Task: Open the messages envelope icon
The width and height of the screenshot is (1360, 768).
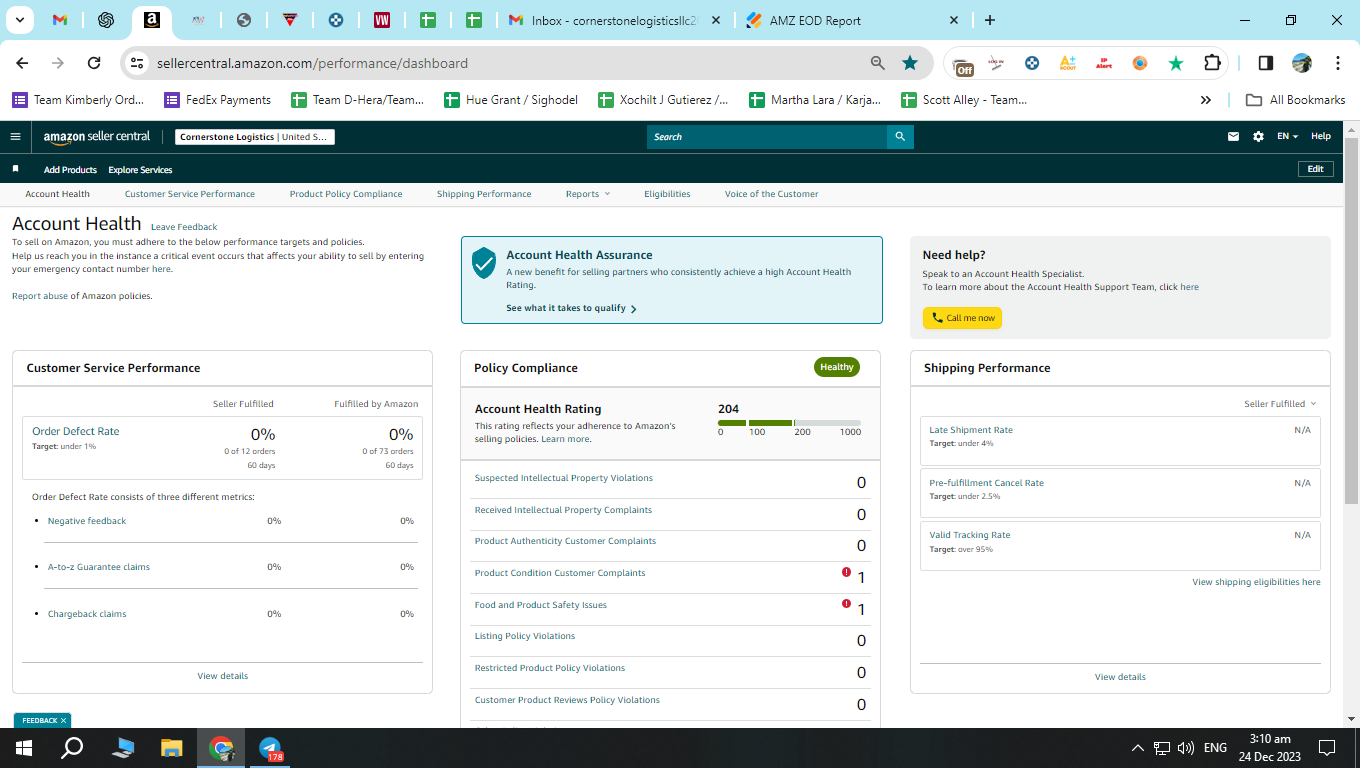Action: click(1234, 137)
